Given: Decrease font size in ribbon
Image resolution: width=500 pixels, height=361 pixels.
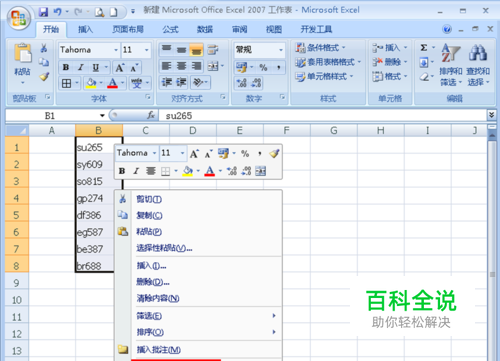Looking at the screenshot, I should 134,68.
